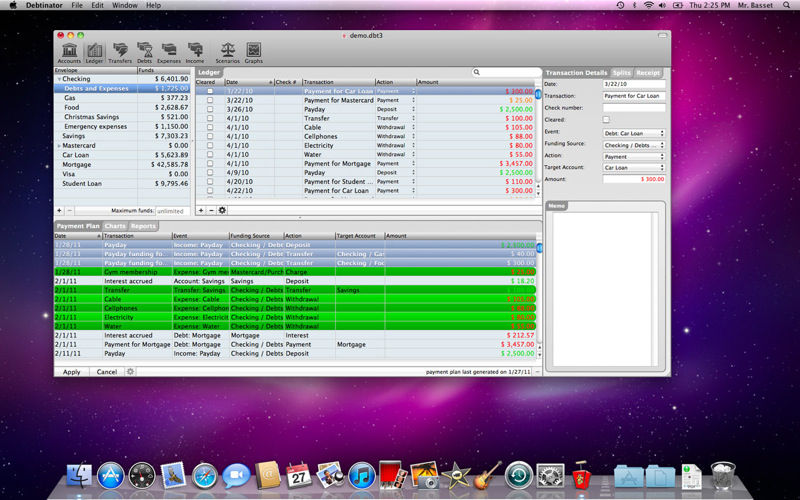The image size is (800, 500).
Task: Click the ledger vertical scrollbar thumb
Action: pyautogui.click(x=538, y=94)
